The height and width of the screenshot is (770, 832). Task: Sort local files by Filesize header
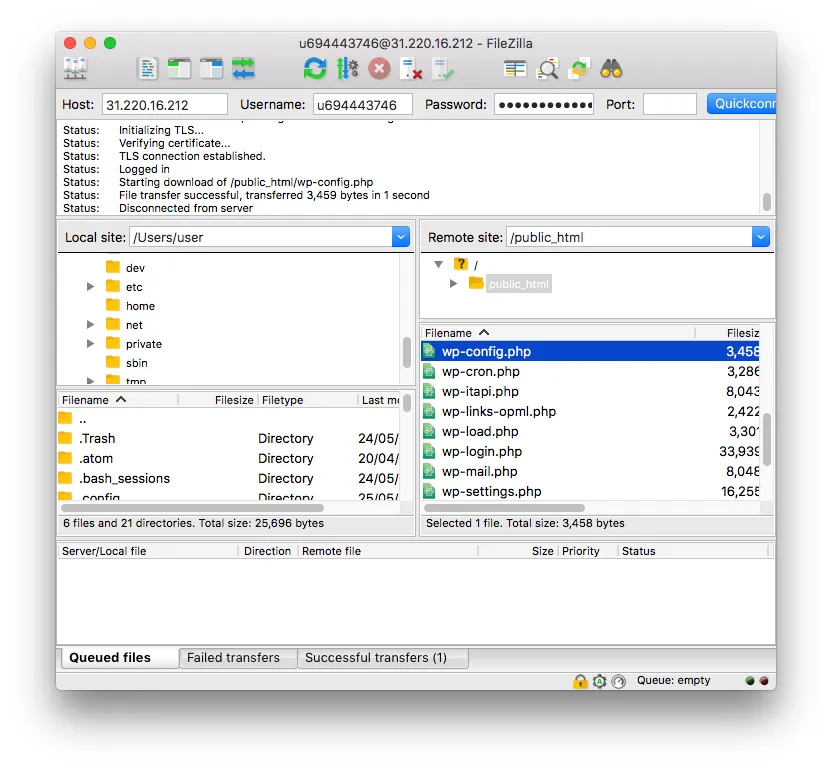218,400
